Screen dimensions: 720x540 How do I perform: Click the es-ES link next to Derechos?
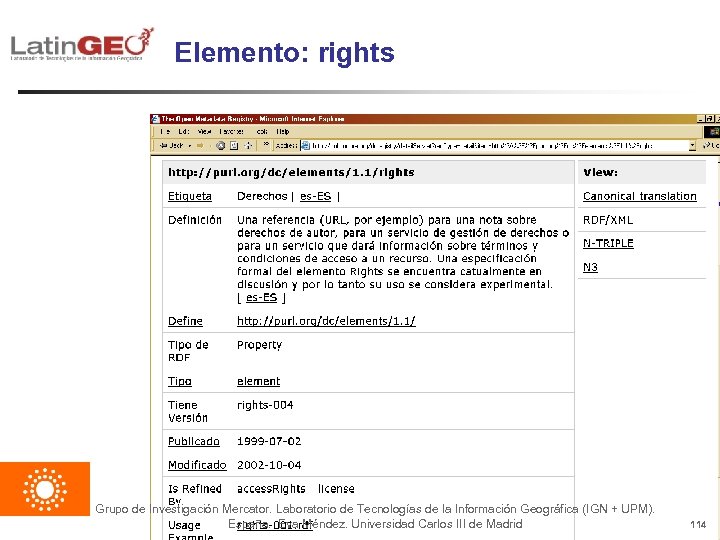tap(315, 196)
